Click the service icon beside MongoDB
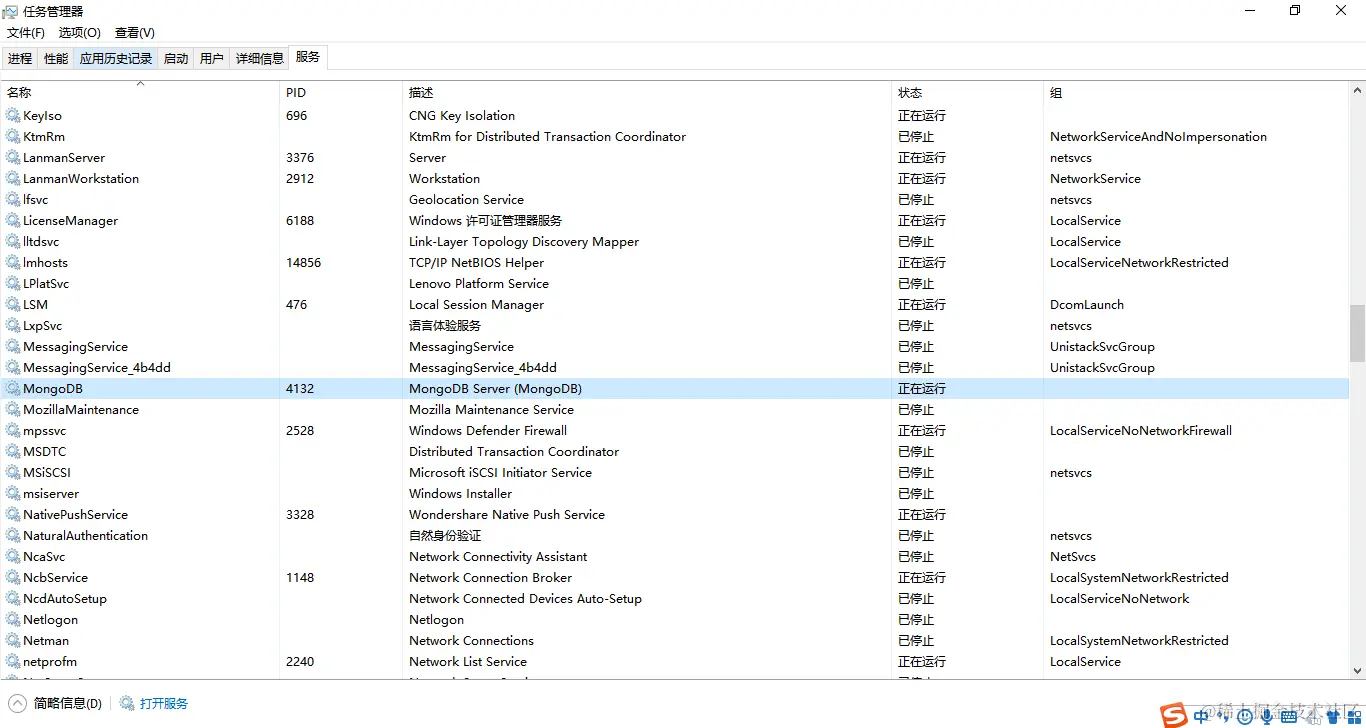The width and height of the screenshot is (1366, 728). (x=13, y=389)
